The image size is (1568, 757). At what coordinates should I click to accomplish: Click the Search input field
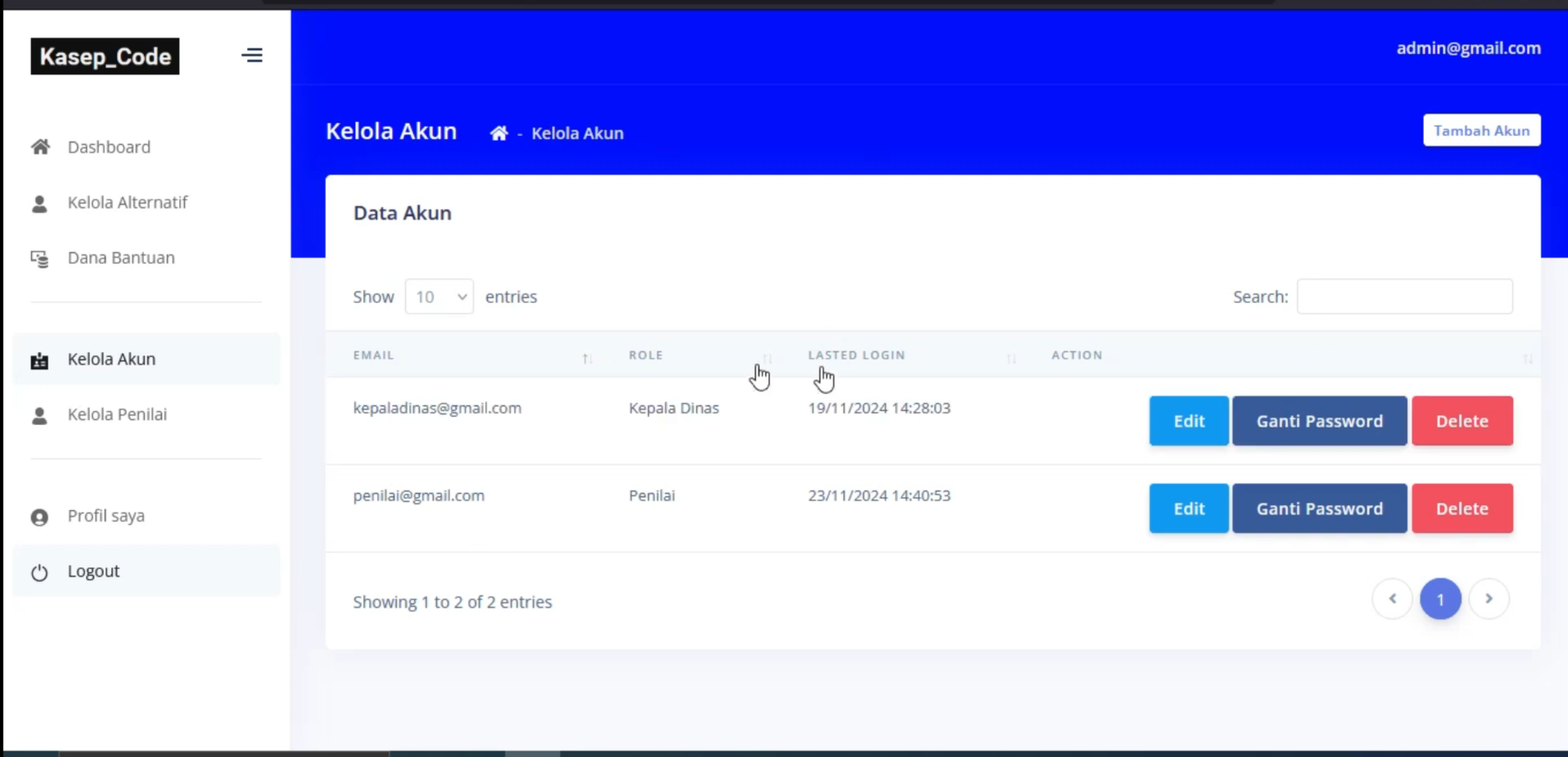1405,296
